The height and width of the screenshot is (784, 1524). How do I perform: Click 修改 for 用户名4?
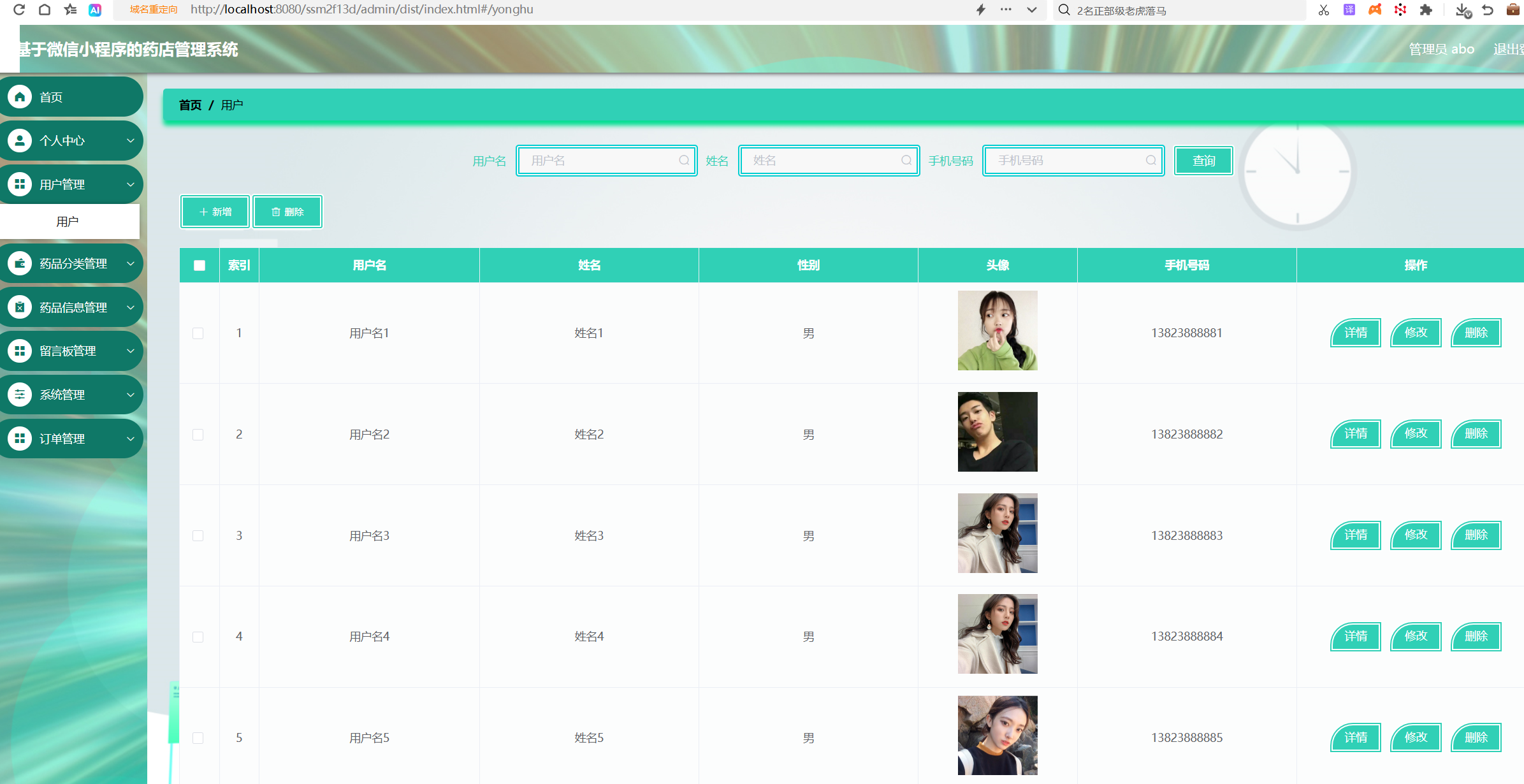(x=1416, y=636)
